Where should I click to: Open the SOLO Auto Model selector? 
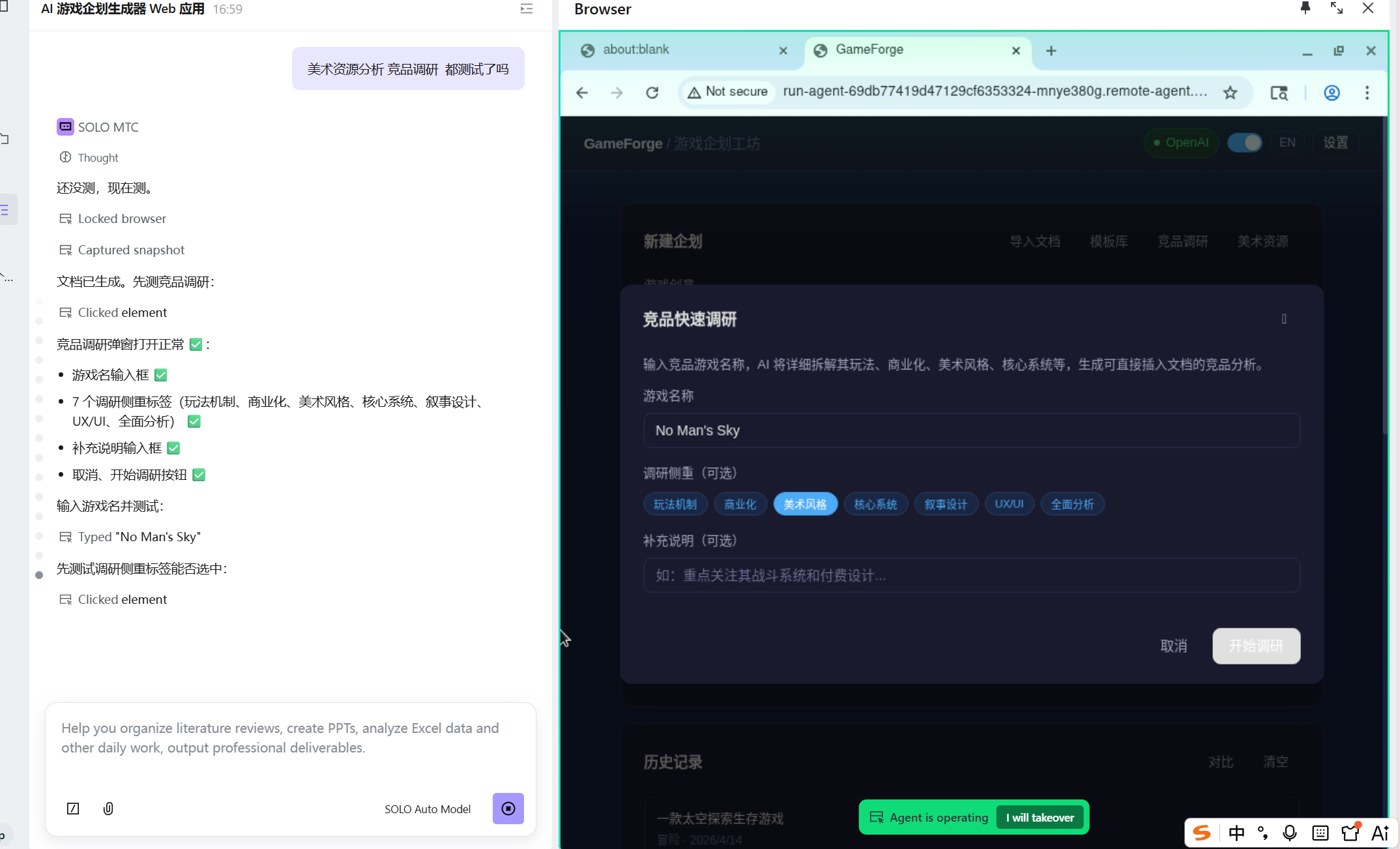427,809
